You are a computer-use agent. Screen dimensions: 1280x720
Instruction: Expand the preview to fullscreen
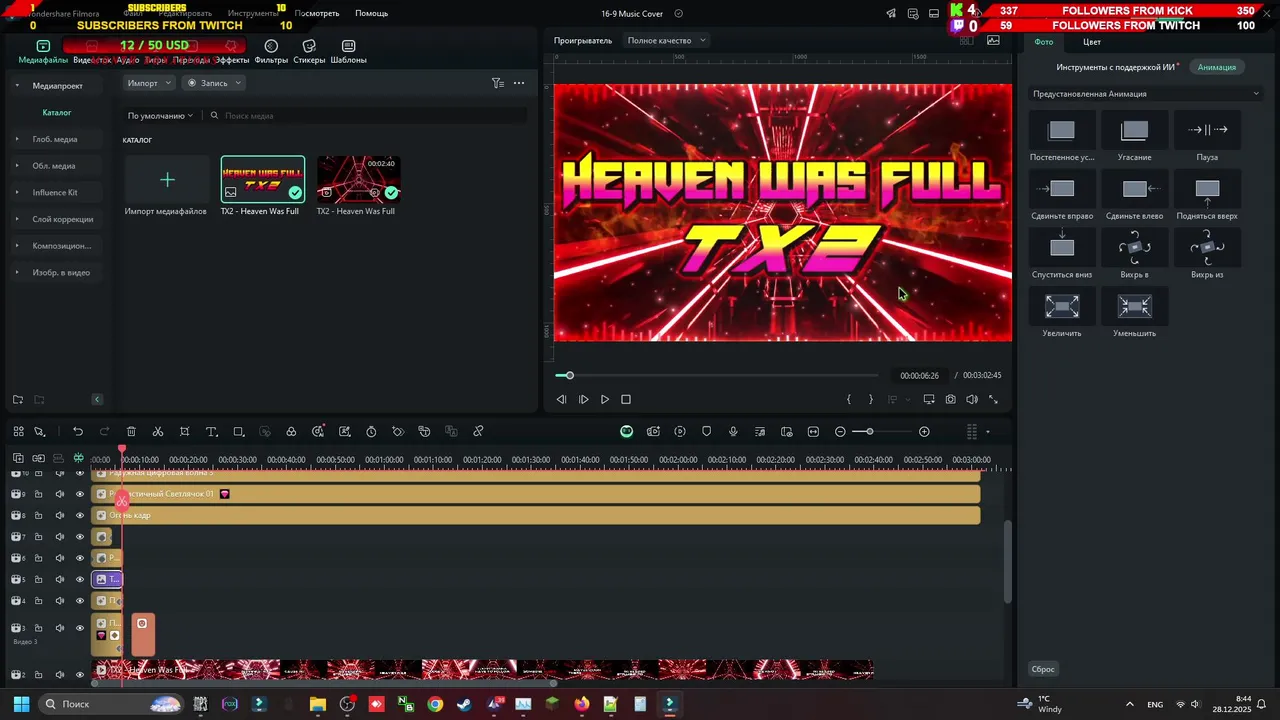click(x=993, y=399)
